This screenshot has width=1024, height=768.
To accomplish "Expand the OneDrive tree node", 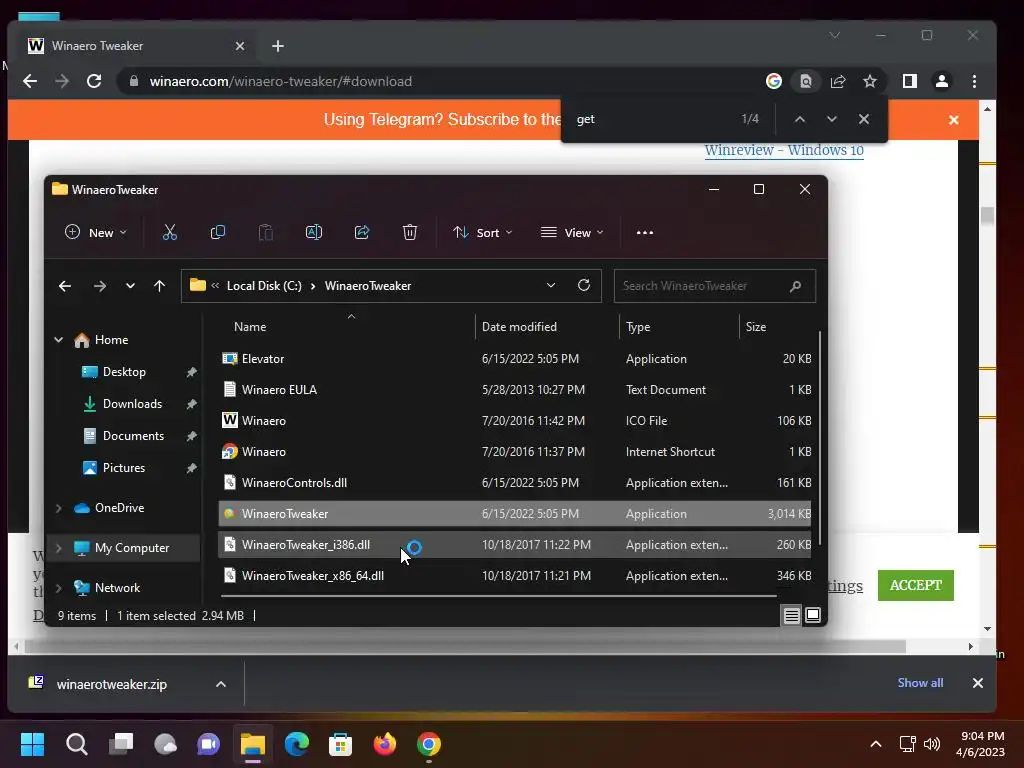I will [x=59, y=507].
